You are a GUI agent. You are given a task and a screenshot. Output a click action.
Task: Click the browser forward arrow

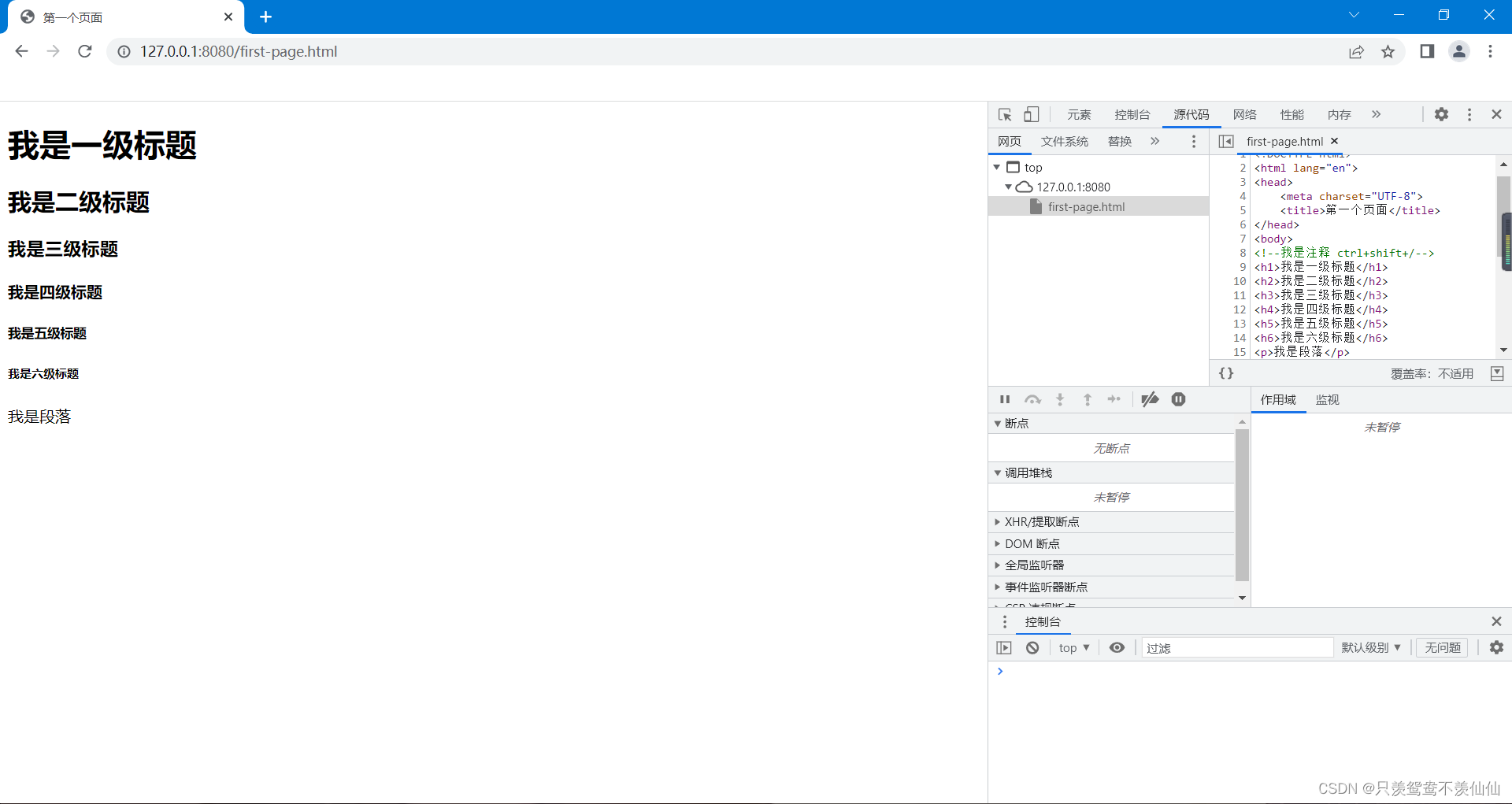[53, 51]
